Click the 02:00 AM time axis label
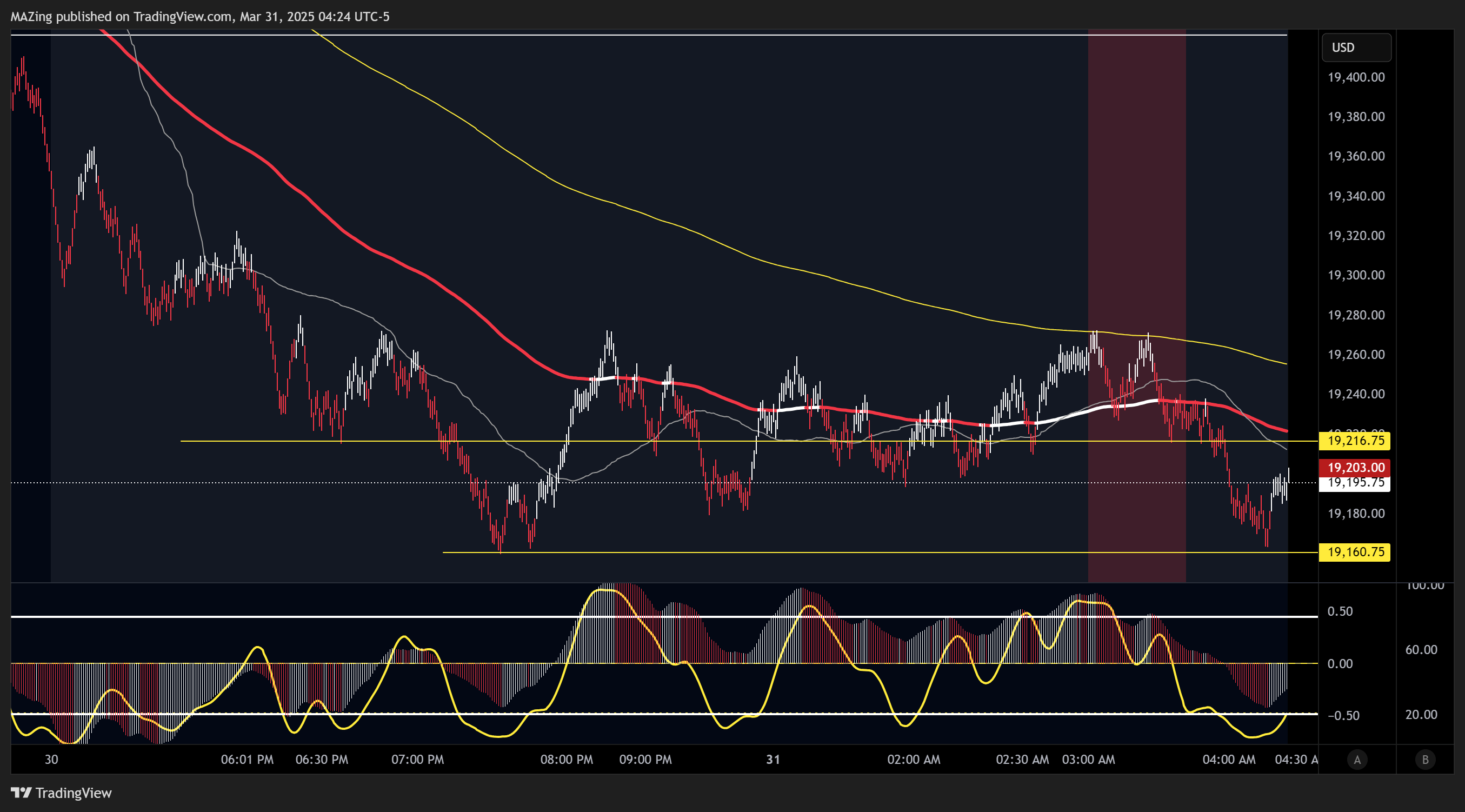The image size is (1465, 812). pos(914,760)
